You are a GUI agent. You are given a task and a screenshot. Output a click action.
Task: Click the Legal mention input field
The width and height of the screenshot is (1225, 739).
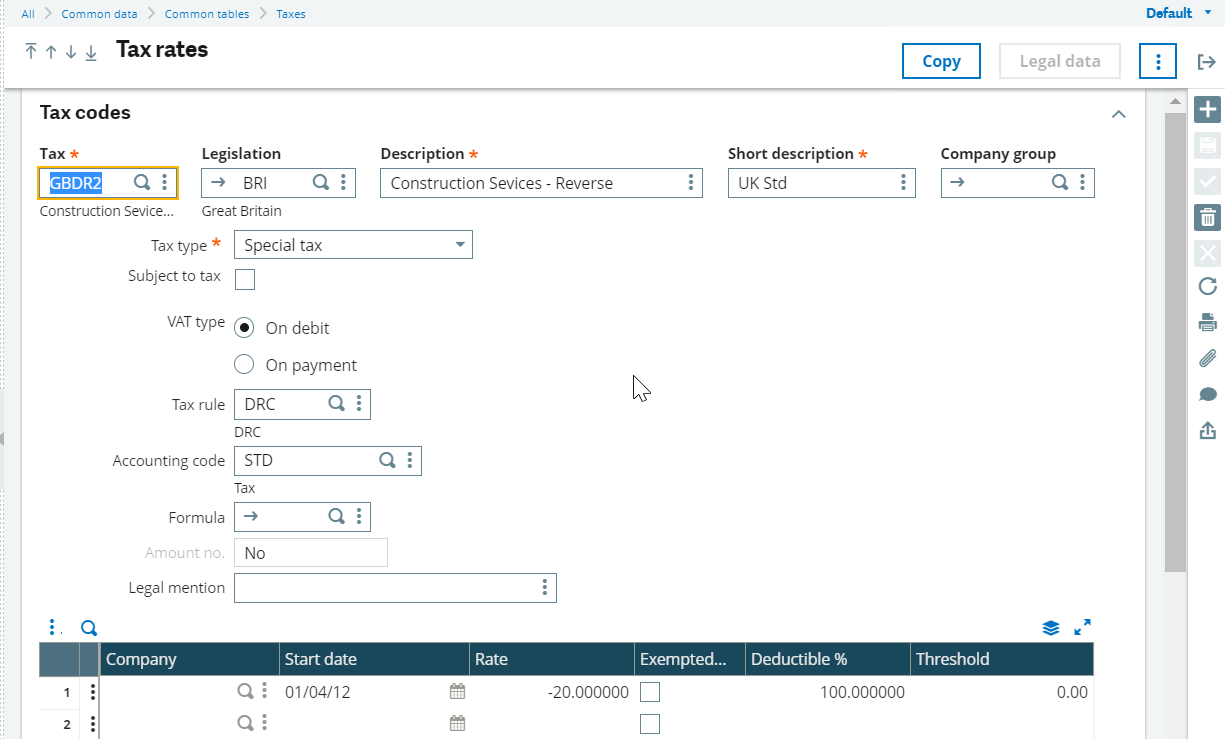[x=395, y=588]
